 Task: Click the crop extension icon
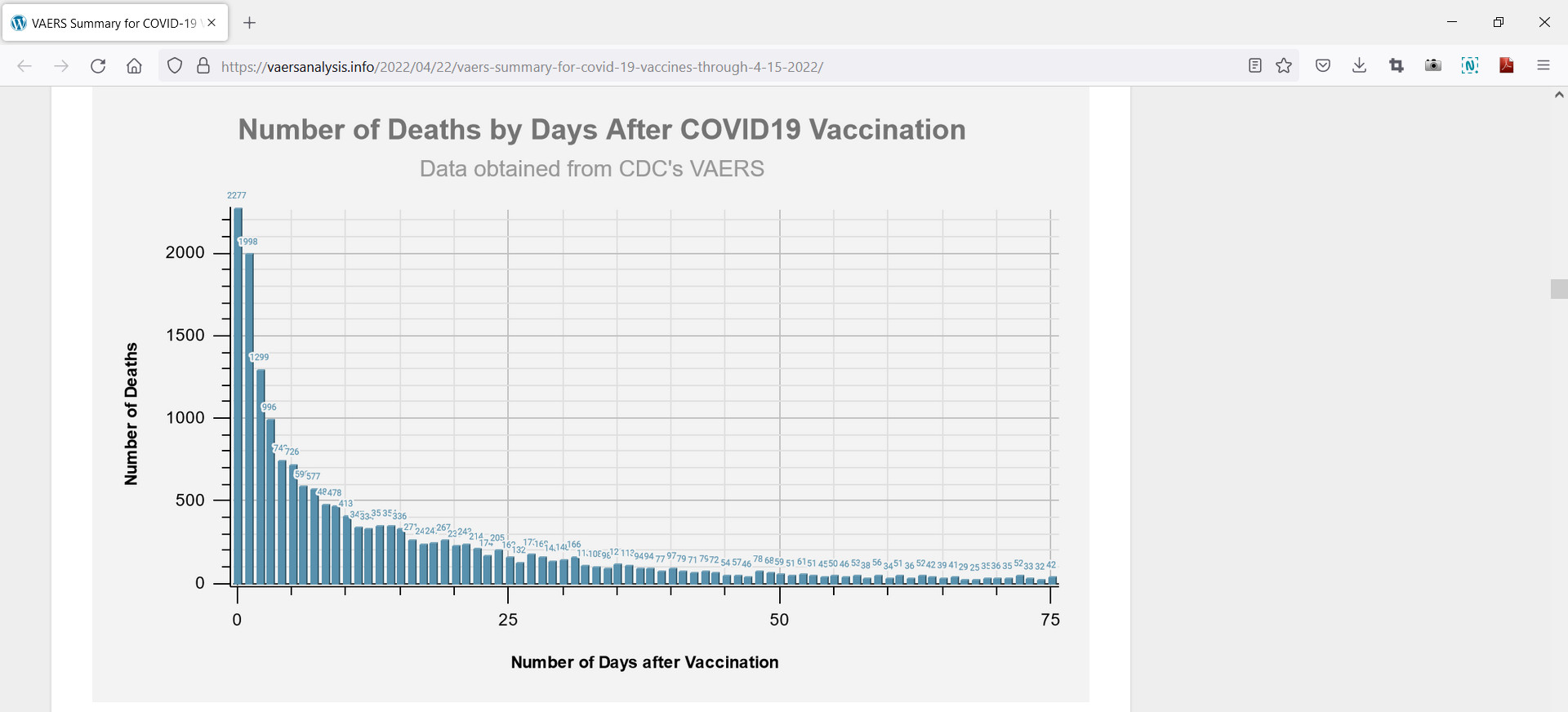coord(1396,66)
